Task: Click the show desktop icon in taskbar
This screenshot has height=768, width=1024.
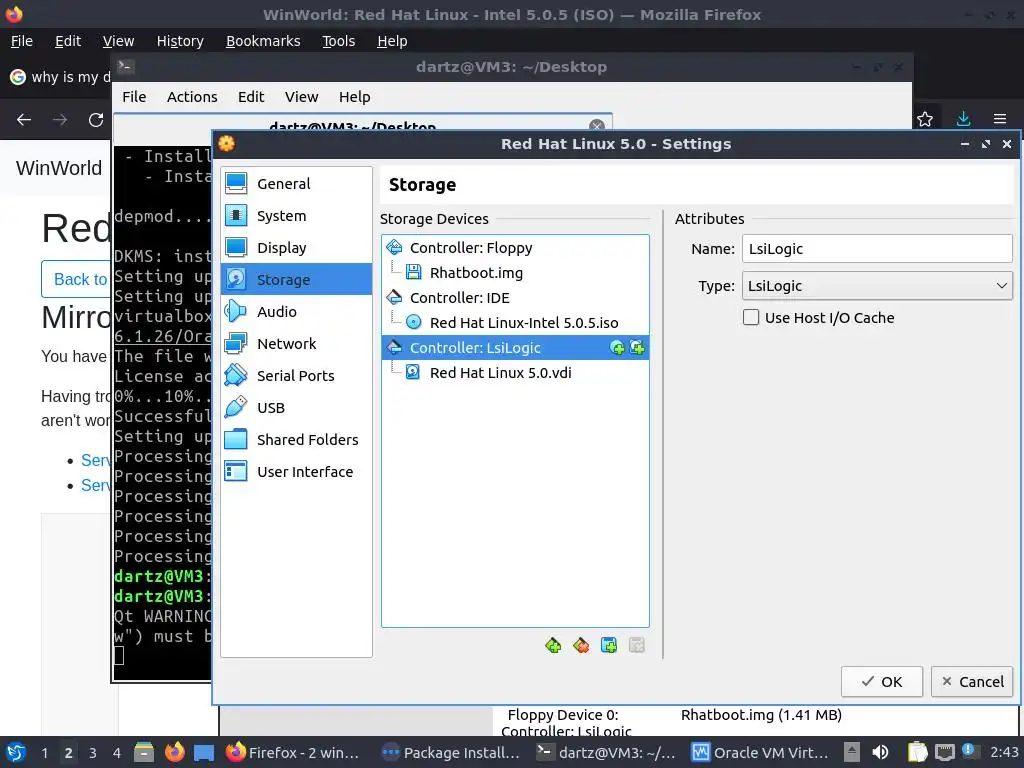Action: coord(204,752)
